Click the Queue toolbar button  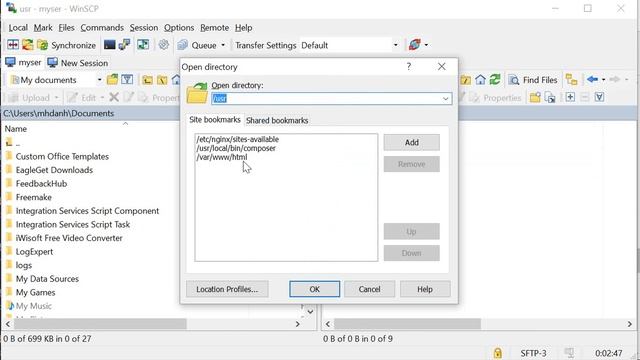197,45
